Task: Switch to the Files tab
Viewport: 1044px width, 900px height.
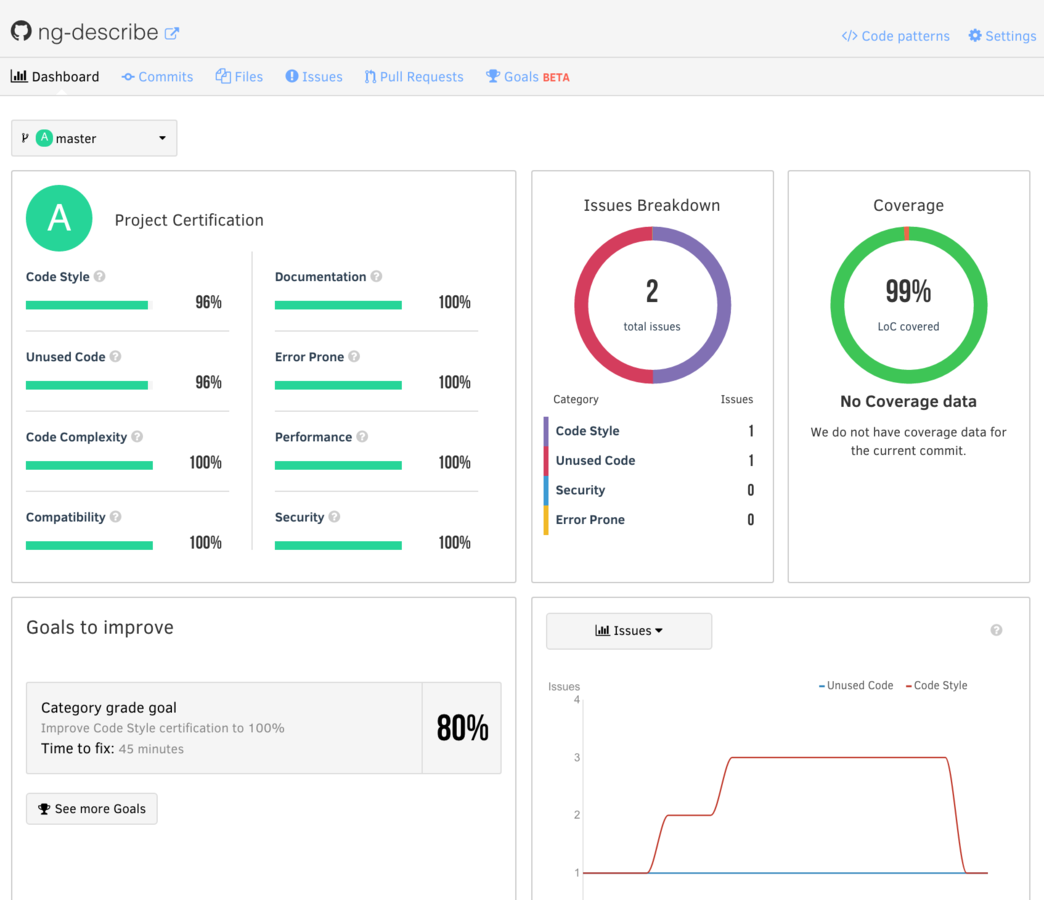Action: (x=239, y=77)
